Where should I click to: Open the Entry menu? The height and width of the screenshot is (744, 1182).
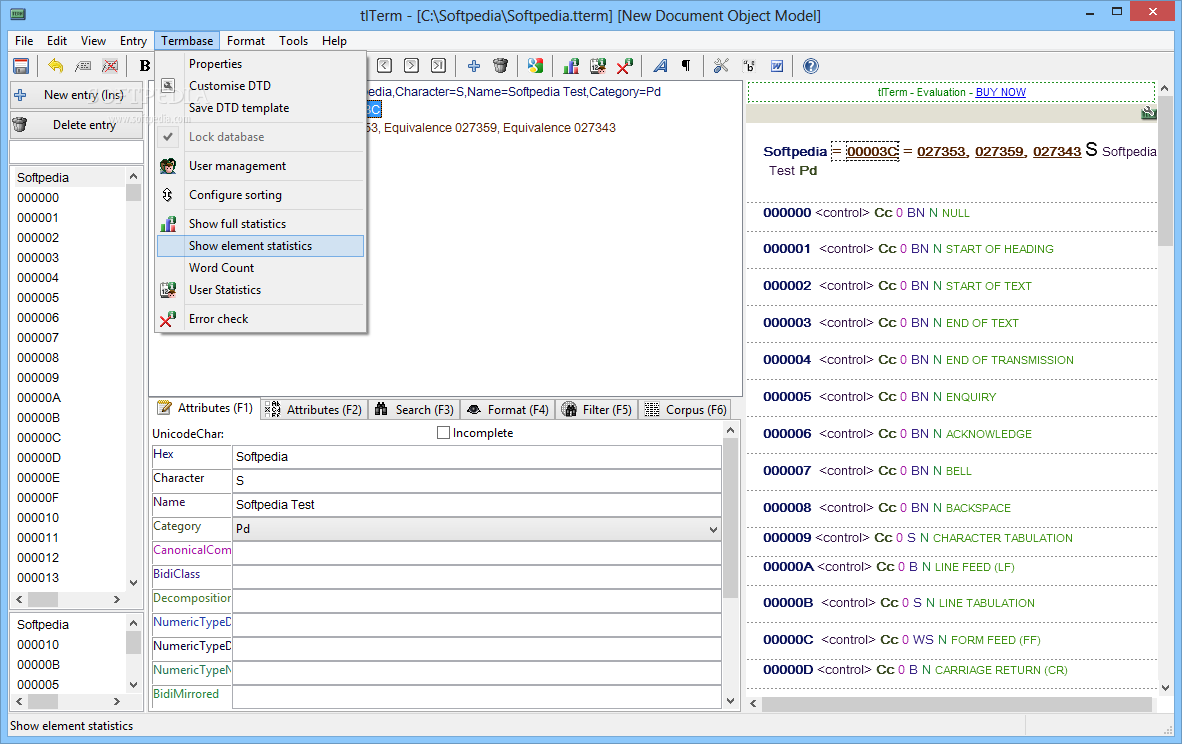[x=133, y=41]
